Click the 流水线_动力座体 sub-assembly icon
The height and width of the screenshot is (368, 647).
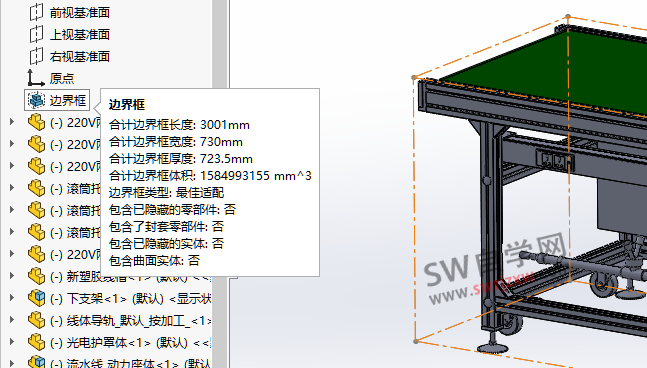click(37, 362)
